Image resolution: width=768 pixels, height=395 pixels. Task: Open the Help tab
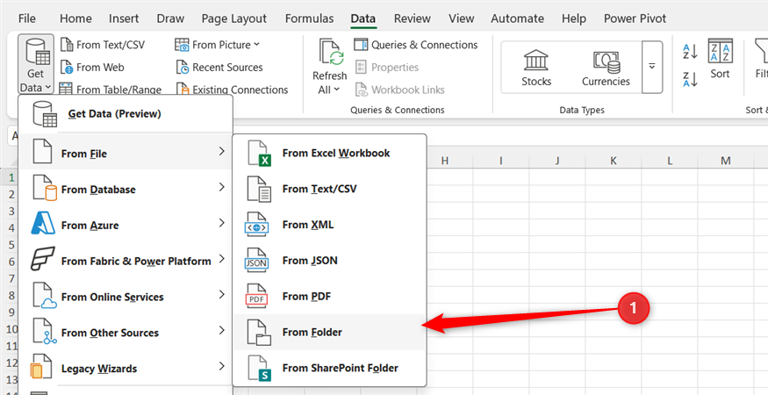[x=574, y=19]
